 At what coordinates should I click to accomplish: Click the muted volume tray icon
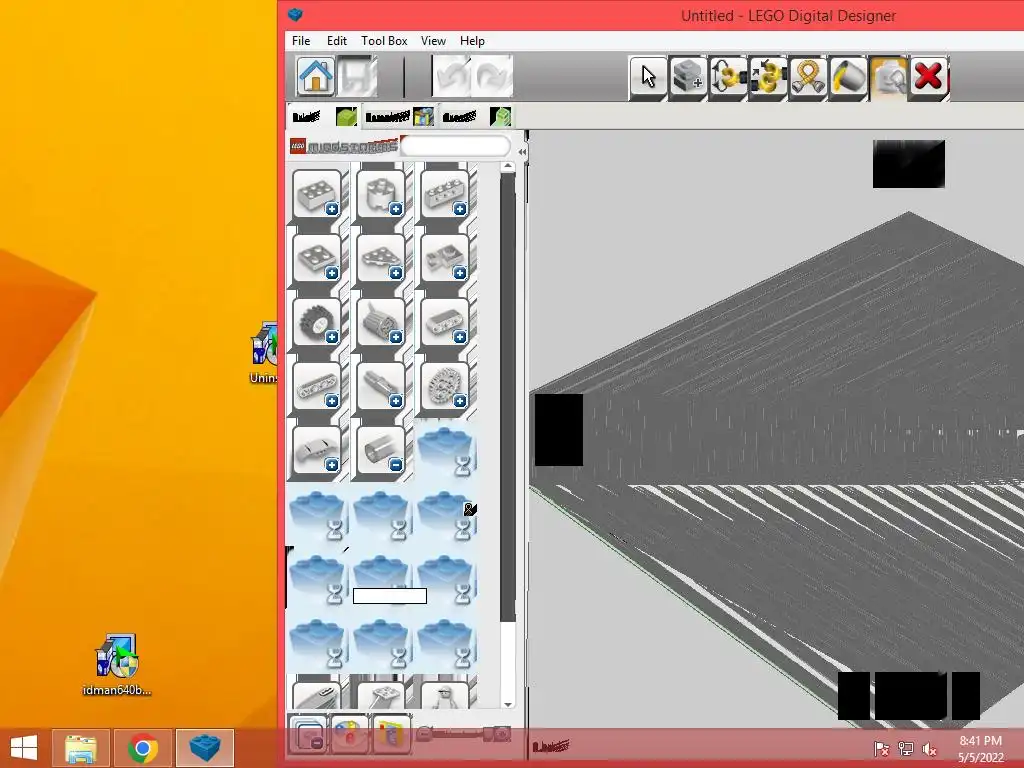(x=929, y=749)
